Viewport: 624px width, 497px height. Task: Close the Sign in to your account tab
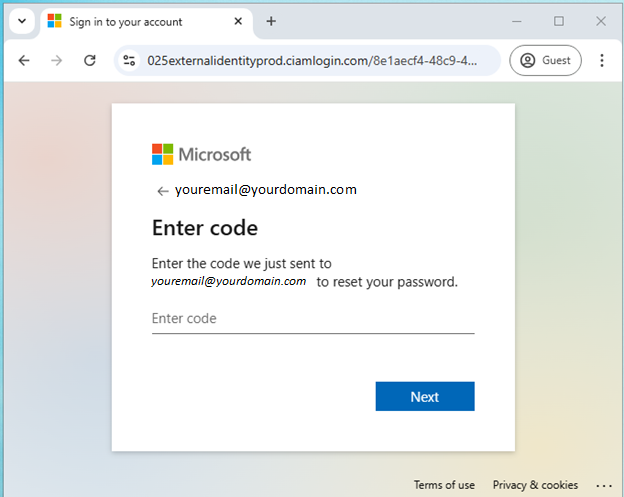point(238,21)
